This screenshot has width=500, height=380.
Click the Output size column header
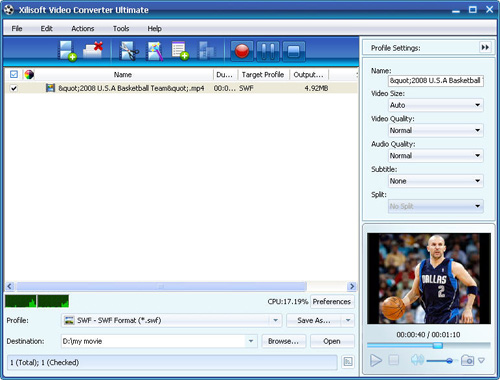click(308, 74)
